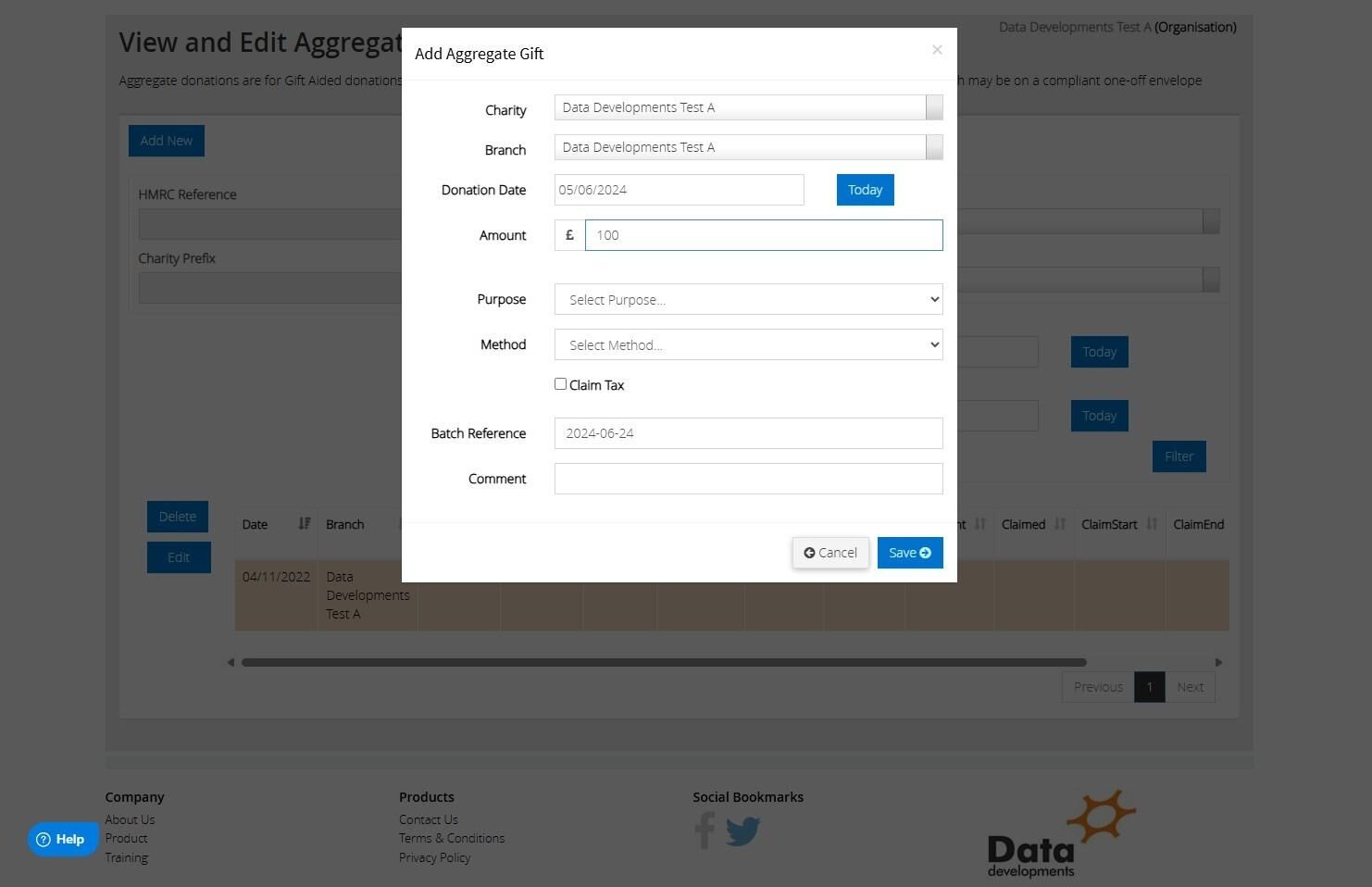Close the Add Aggregate Gift dialog
Viewport: 1372px width, 887px height.
click(x=937, y=50)
